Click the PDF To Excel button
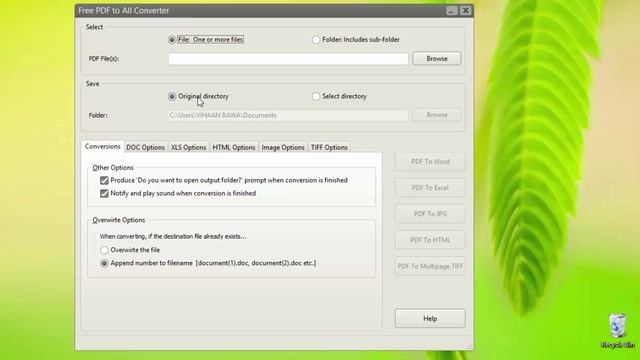640x360 pixels. click(430, 188)
